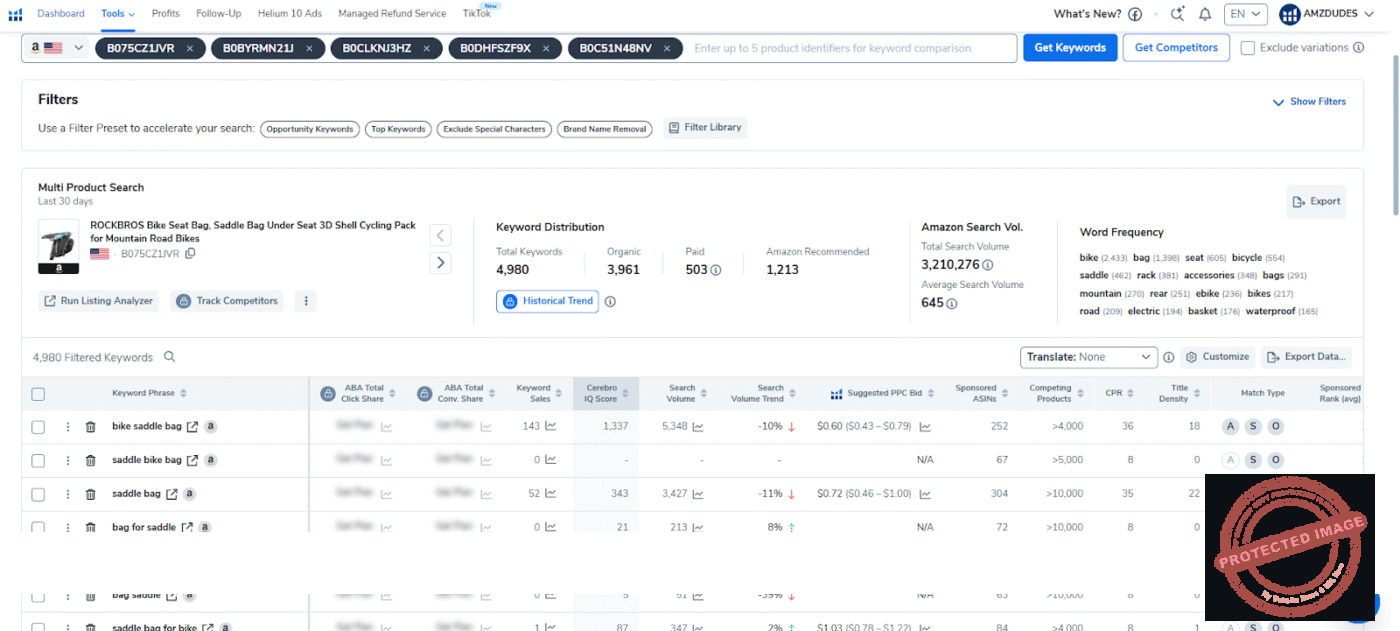Show Keyword Sales graph for bike saddle bag (143)
This screenshot has width=1400, height=631.
pyautogui.click(x=551, y=427)
